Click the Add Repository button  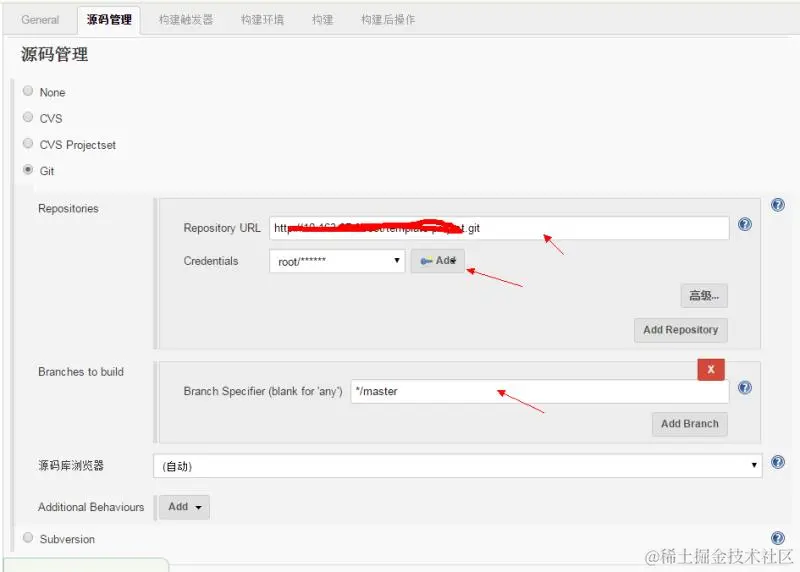pyautogui.click(x=681, y=330)
